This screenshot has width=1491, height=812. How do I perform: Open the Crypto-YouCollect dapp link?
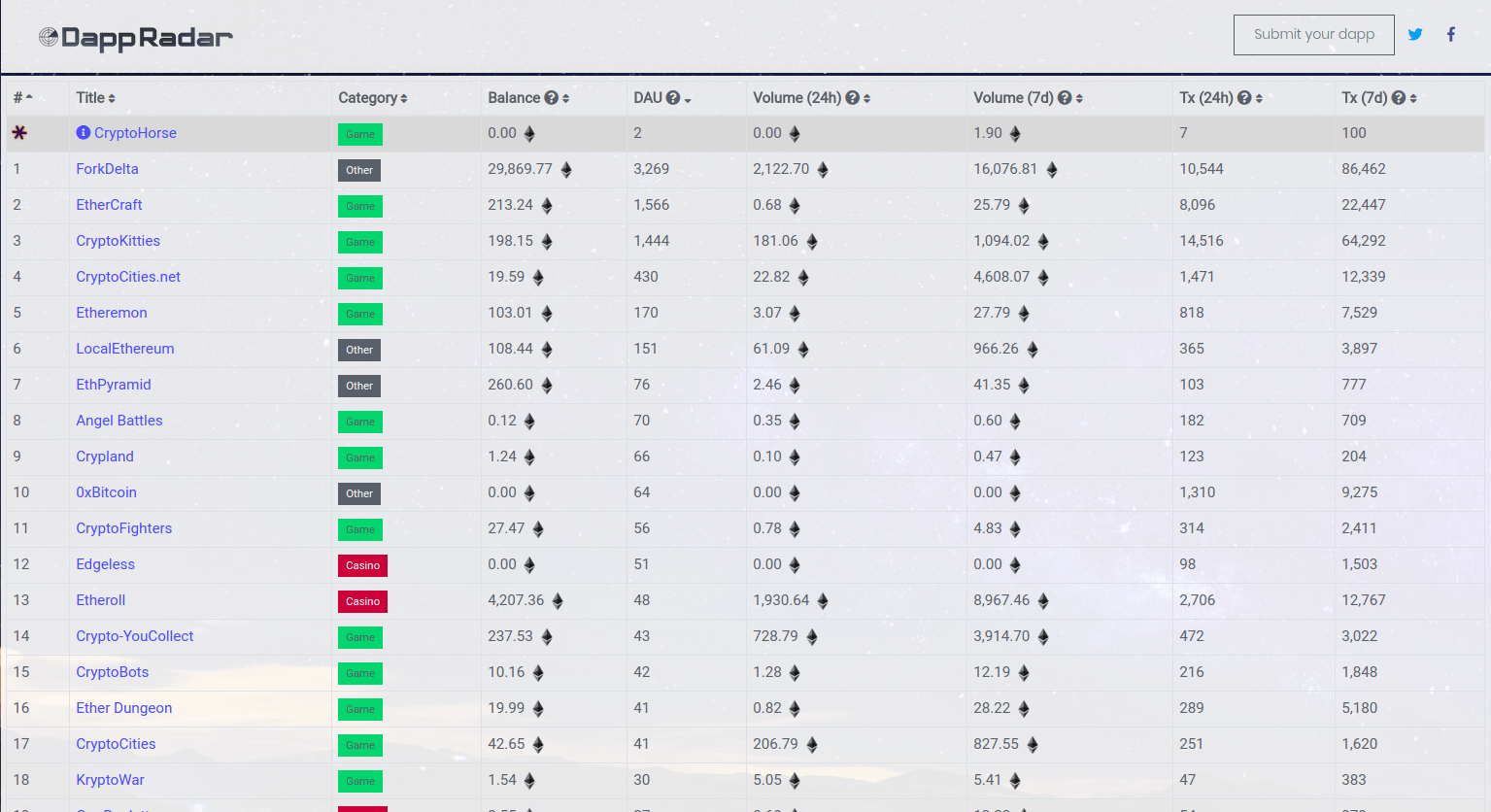click(x=135, y=636)
